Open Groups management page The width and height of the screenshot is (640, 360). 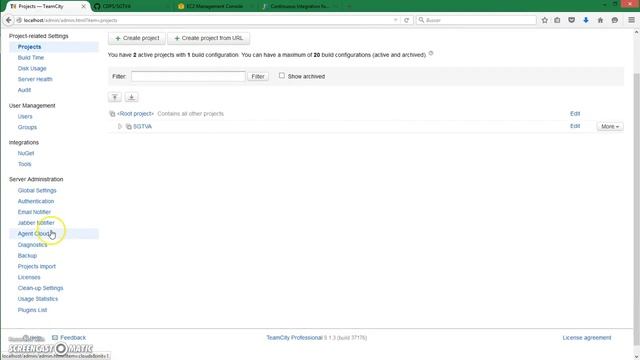coord(27,127)
